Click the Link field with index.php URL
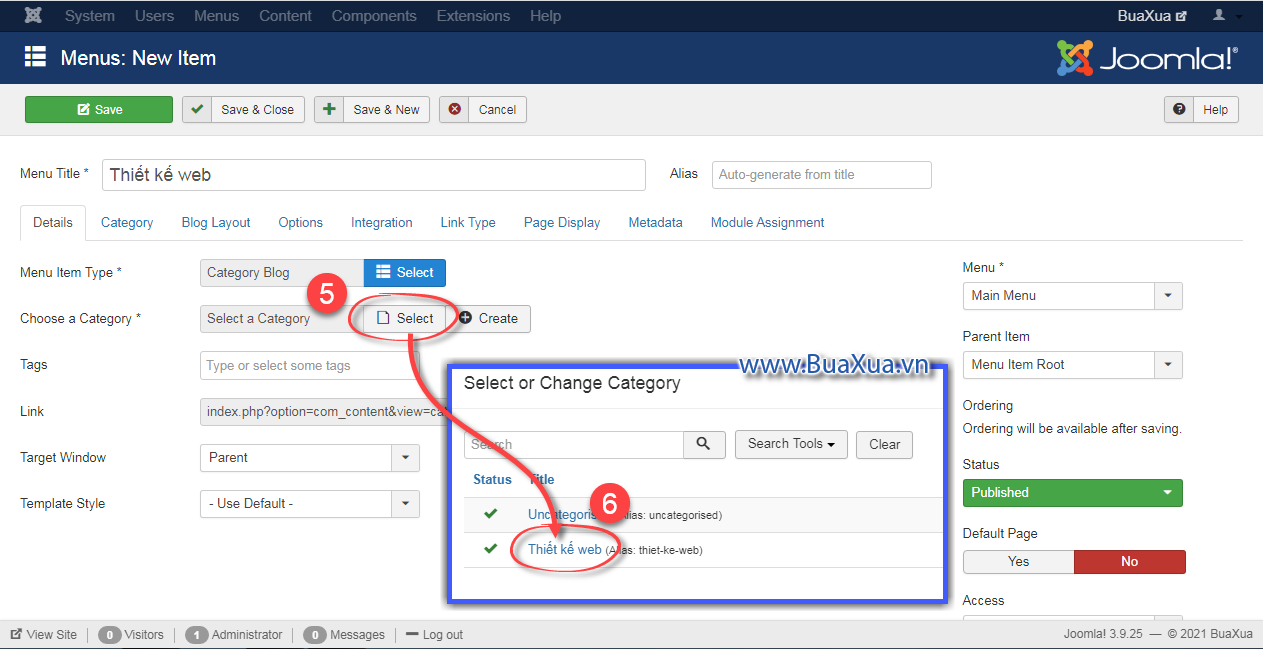 point(325,412)
